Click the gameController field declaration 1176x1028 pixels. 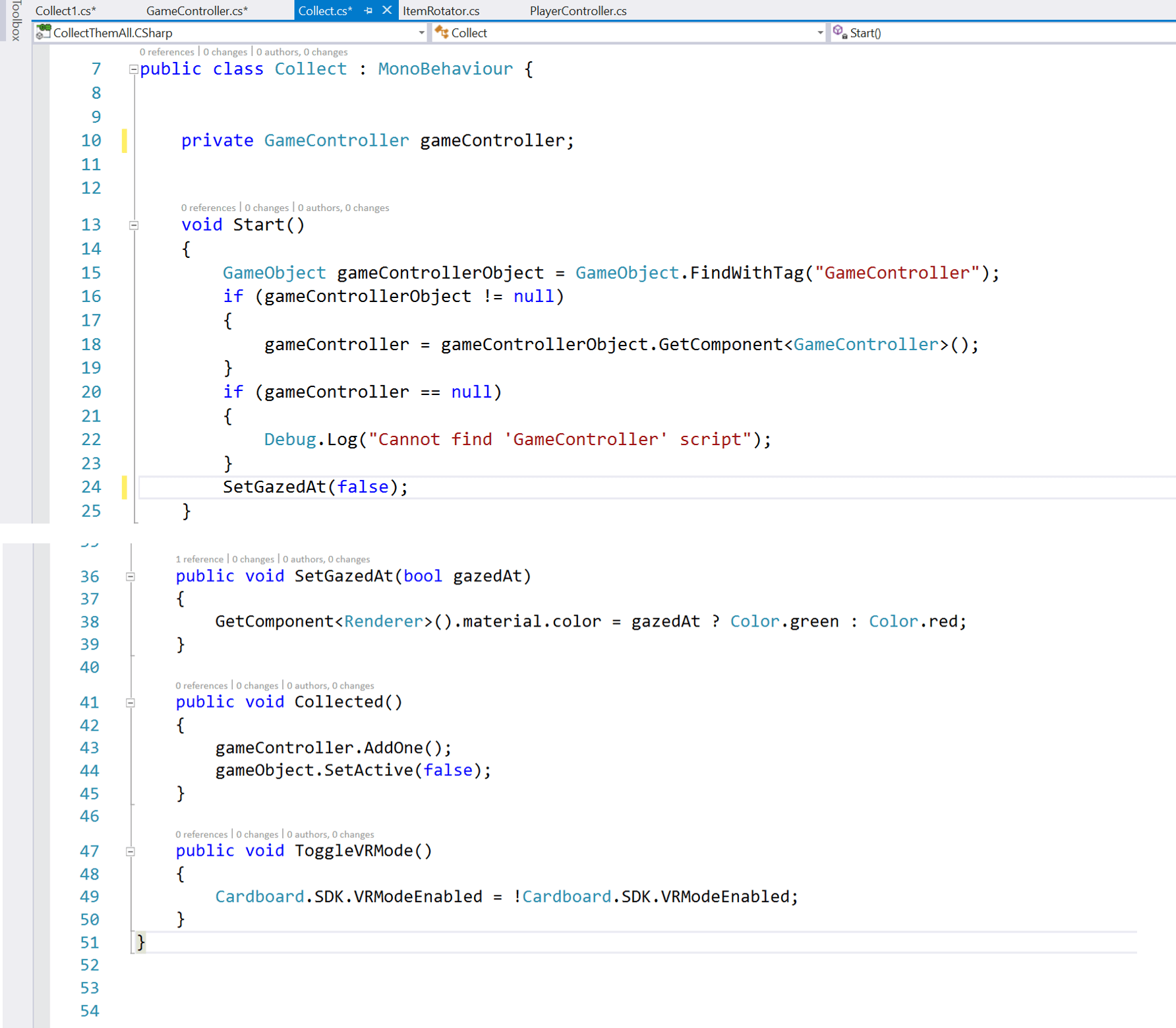496,140
